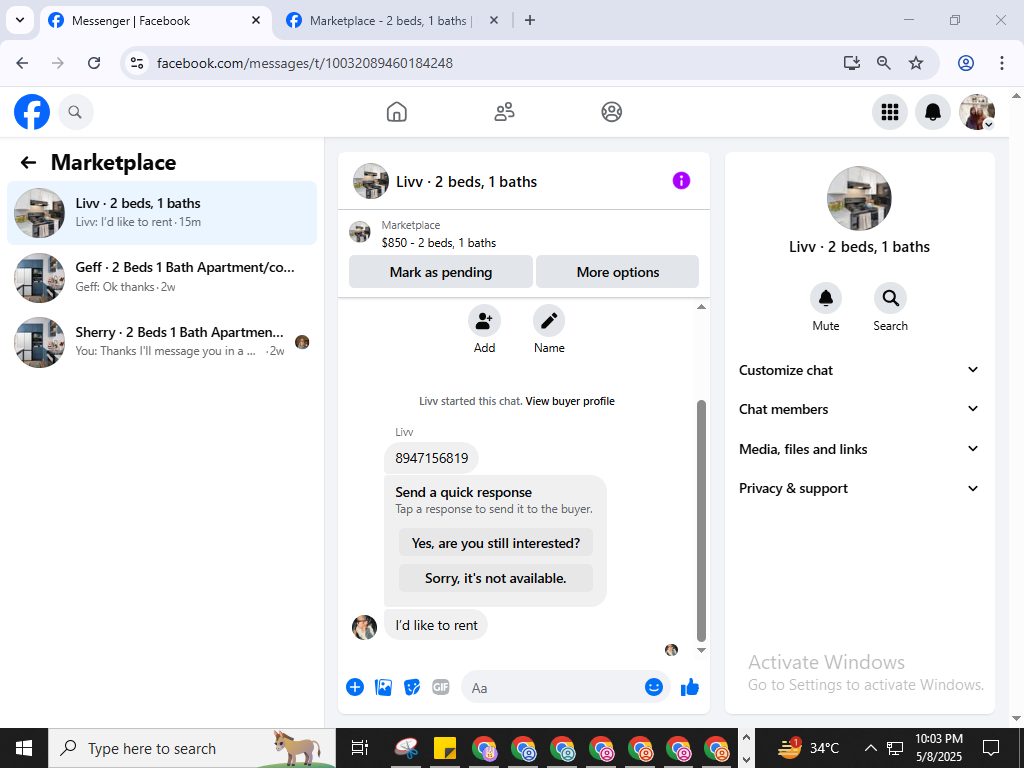The image size is (1024, 768).
Task: Open the Sticky Notes taskbar app
Action: click(x=445, y=748)
